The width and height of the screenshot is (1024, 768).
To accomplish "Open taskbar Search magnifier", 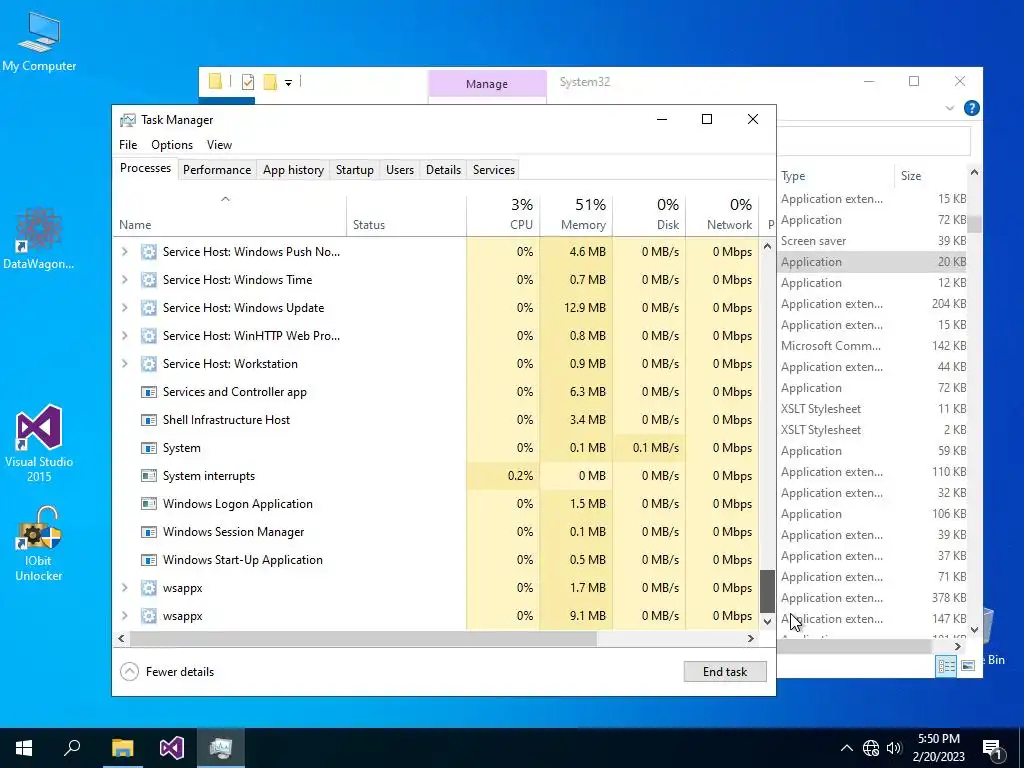I will click(72, 748).
